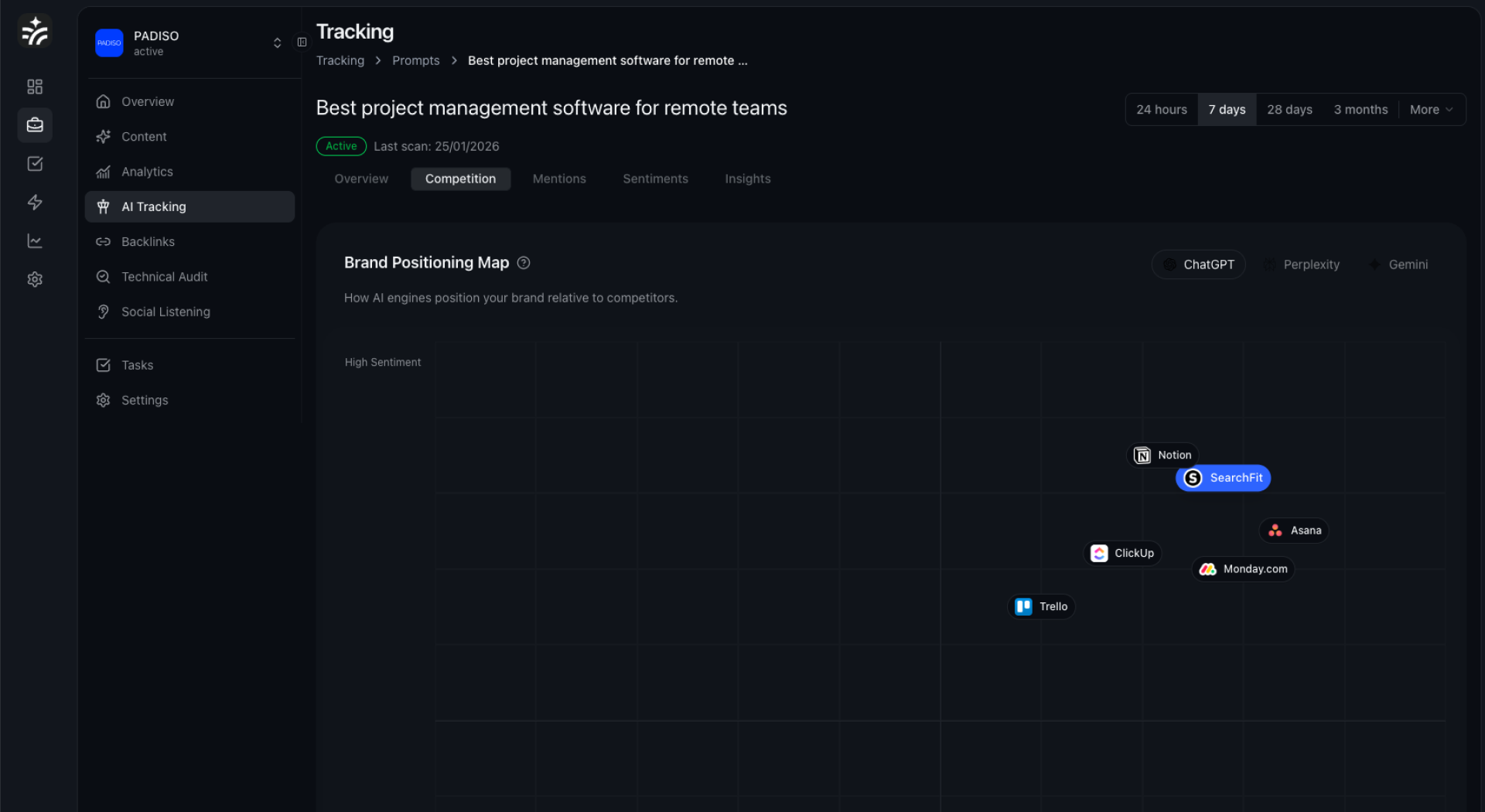
Task: Open the PADISO workspace switcher
Action: coord(277,43)
